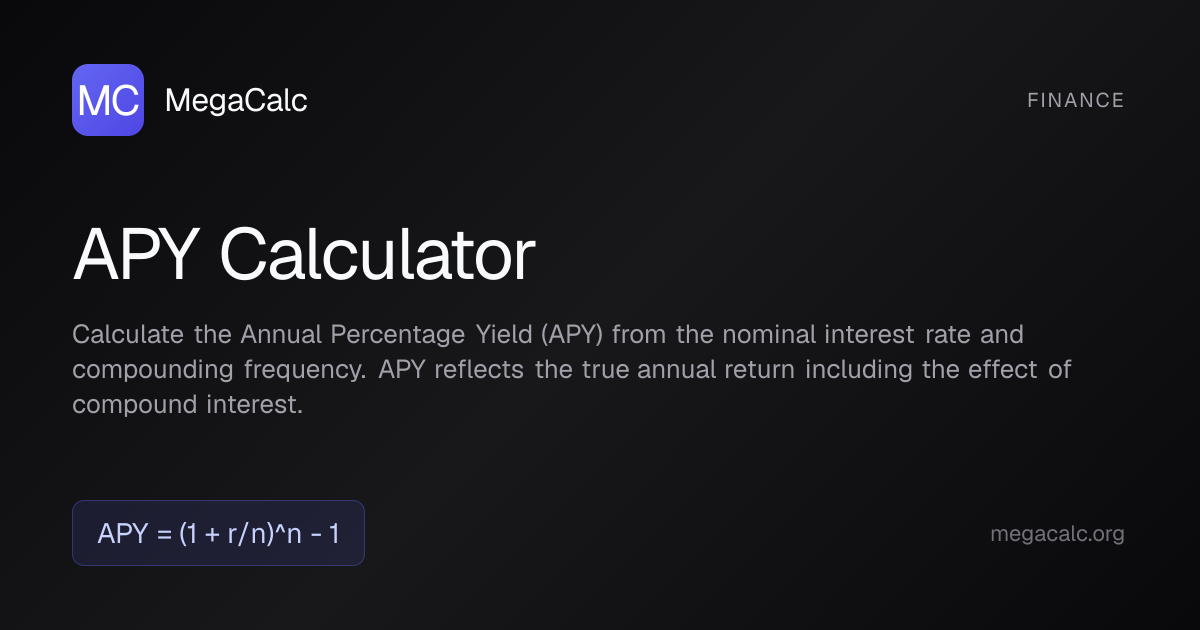The height and width of the screenshot is (630, 1200).
Task: Click the "- 1" ending the formula
Action: pos(326,533)
